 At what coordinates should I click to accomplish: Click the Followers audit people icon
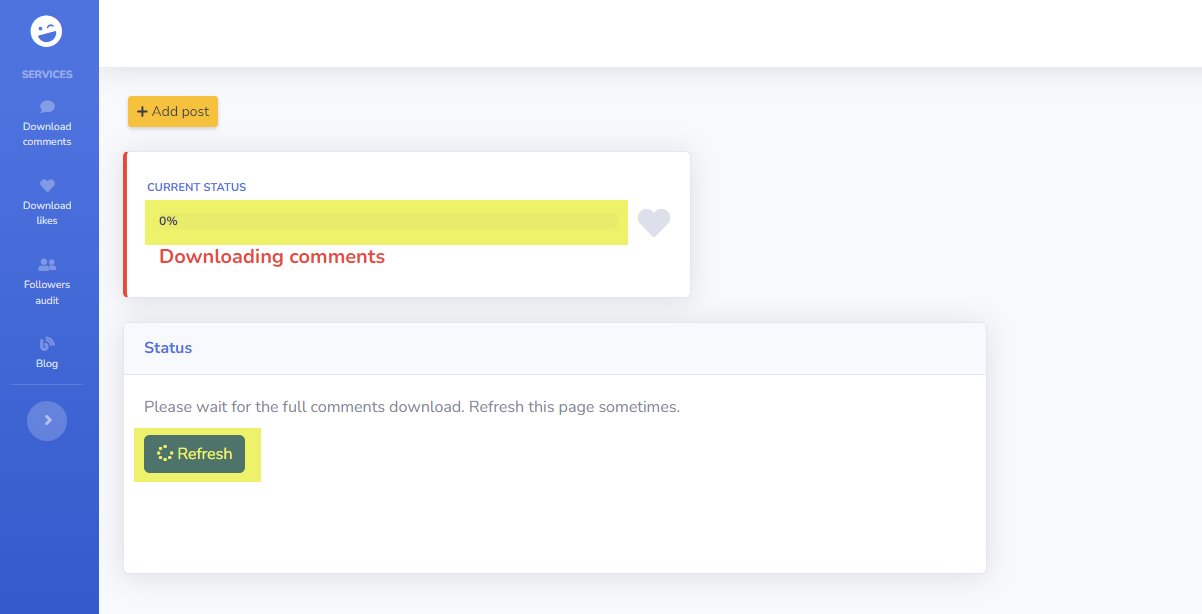coord(47,265)
